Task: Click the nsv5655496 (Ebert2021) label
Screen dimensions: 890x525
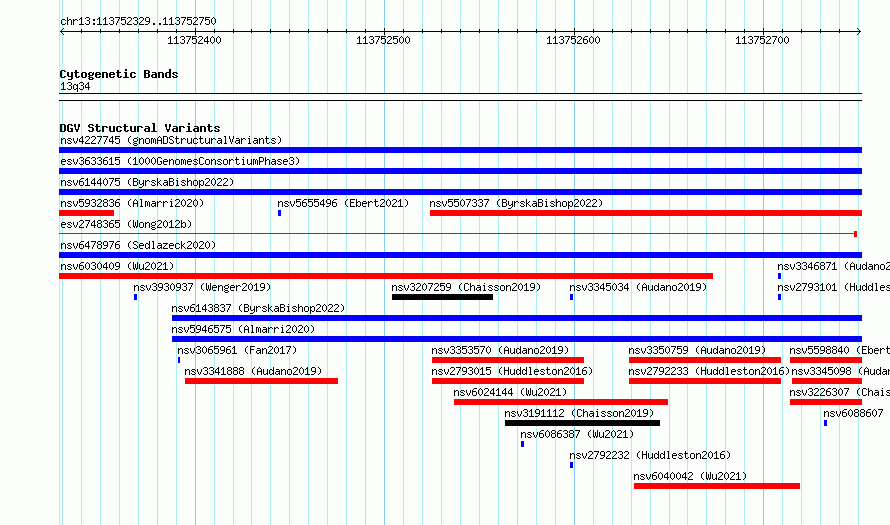Action: click(343, 203)
